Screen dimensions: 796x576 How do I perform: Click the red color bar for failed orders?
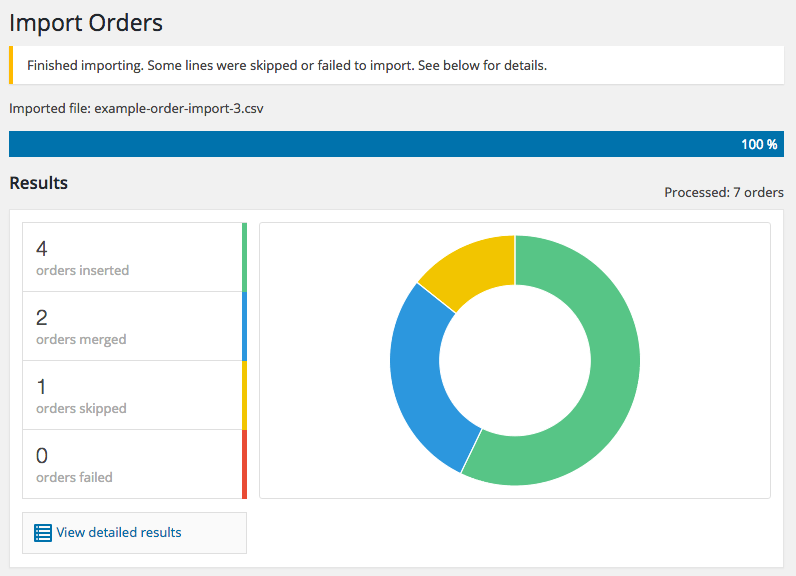(x=244, y=464)
